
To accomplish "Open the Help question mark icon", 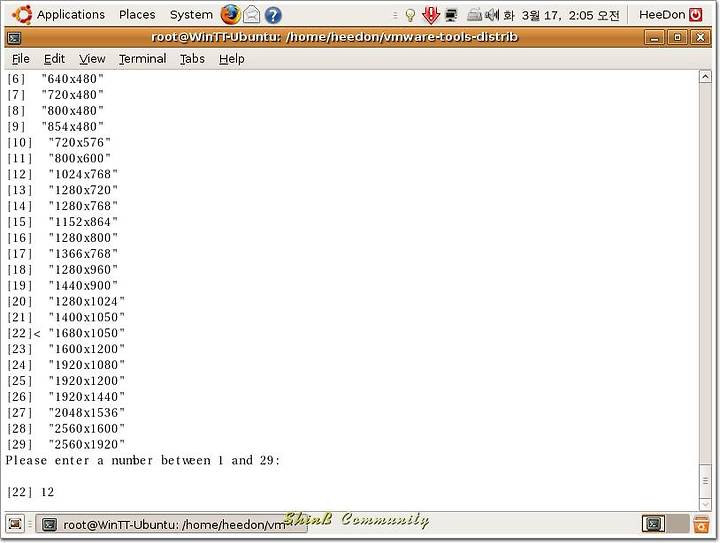I will click(273, 15).
